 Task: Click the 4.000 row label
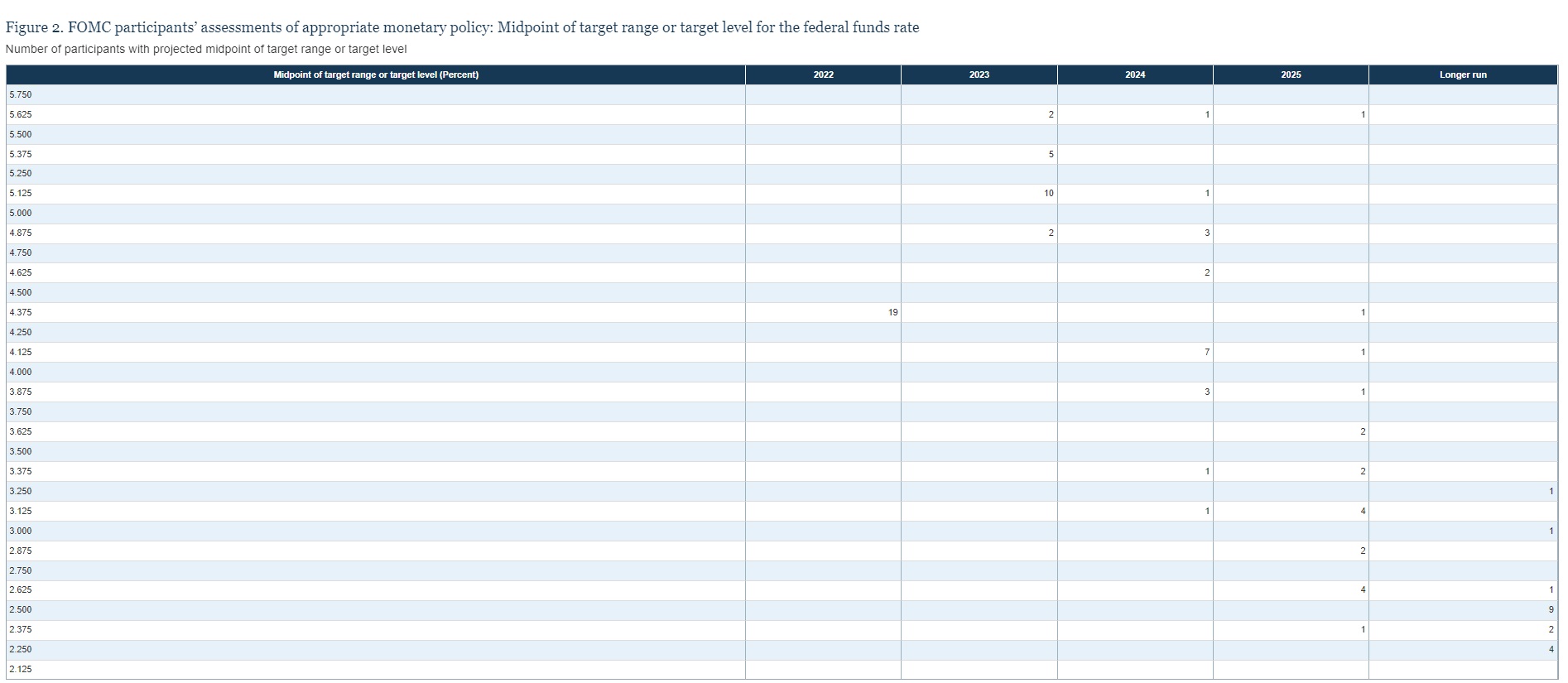click(x=21, y=372)
